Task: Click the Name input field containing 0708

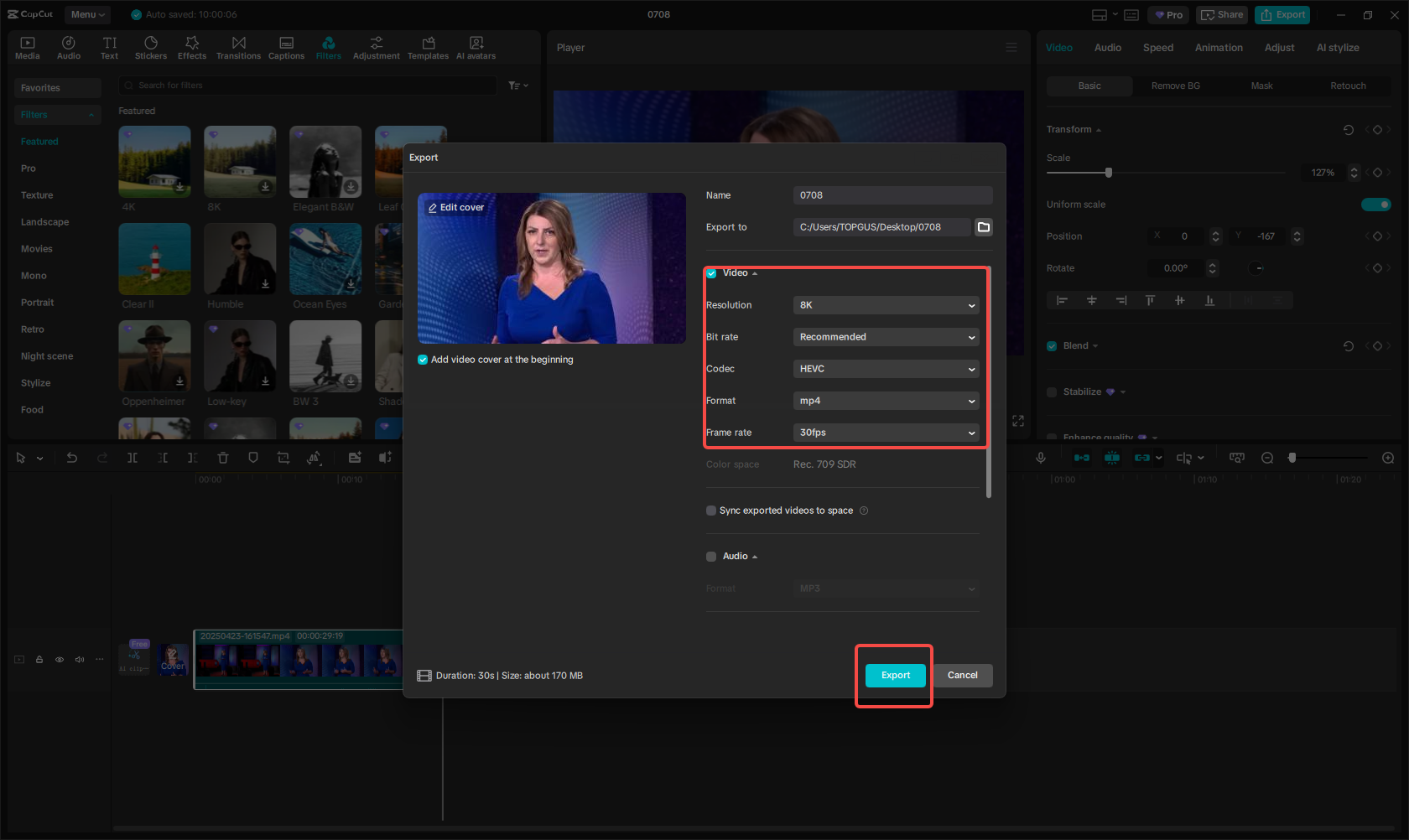Action: click(x=892, y=195)
